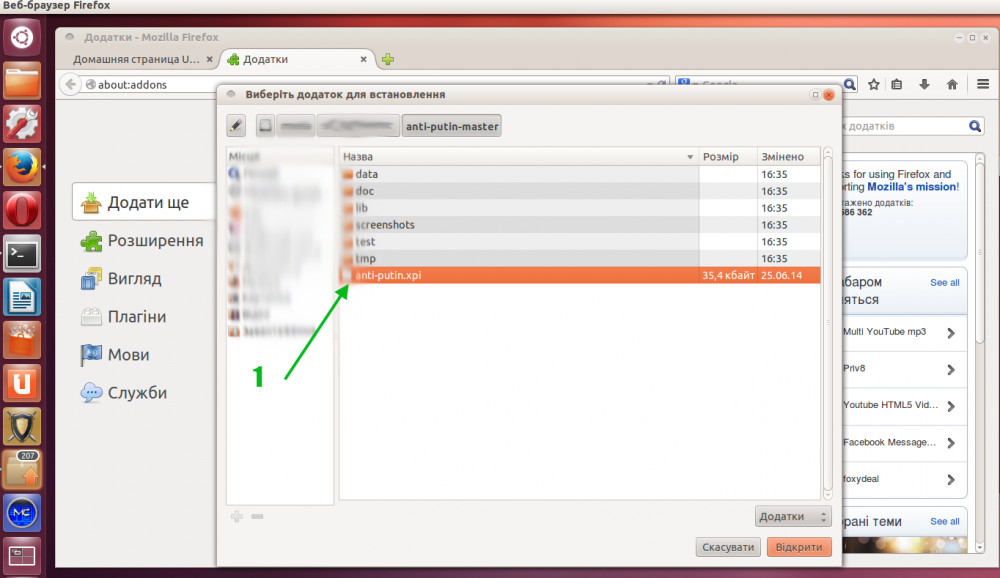The width and height of the screenshot is (1000, 578).
Task: Expand Youtube HTML5 Vid... add-on entry
Action: pos(951,406)
